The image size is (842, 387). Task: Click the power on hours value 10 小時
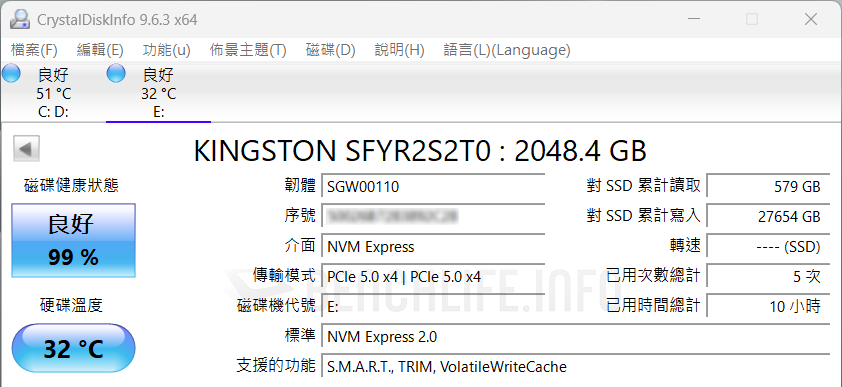click(768, 306)
